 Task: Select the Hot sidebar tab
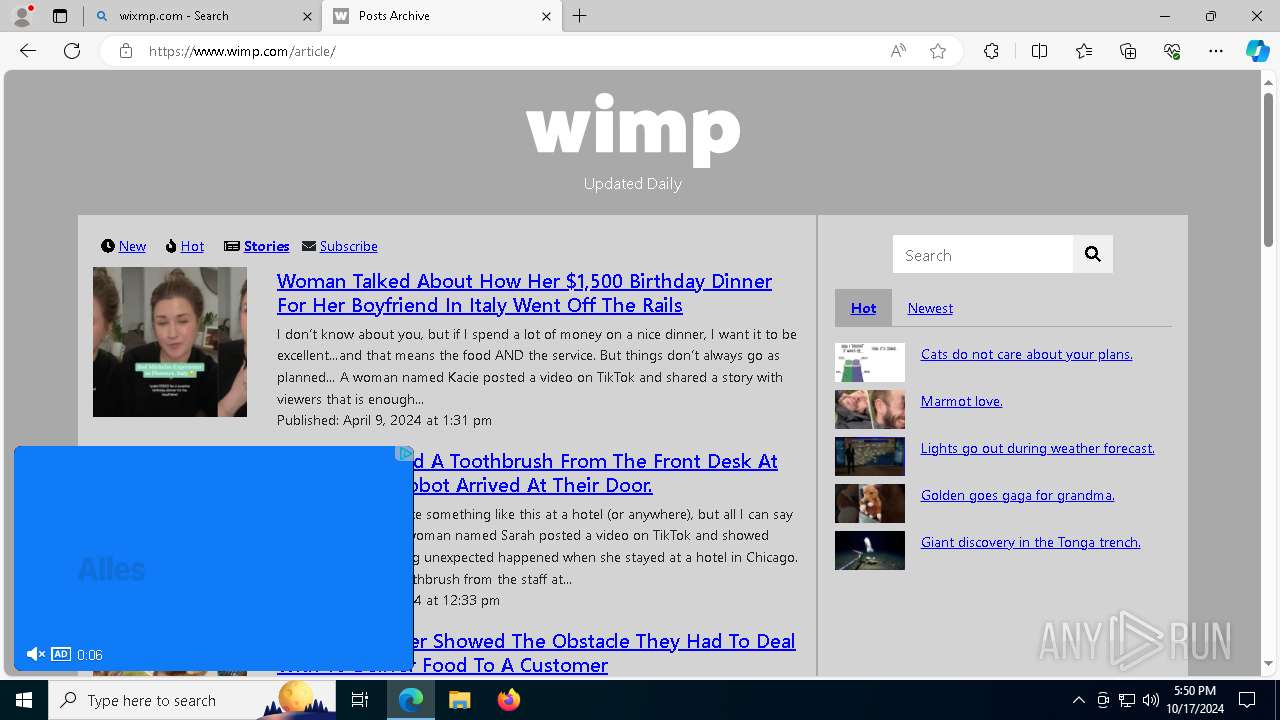863,308
